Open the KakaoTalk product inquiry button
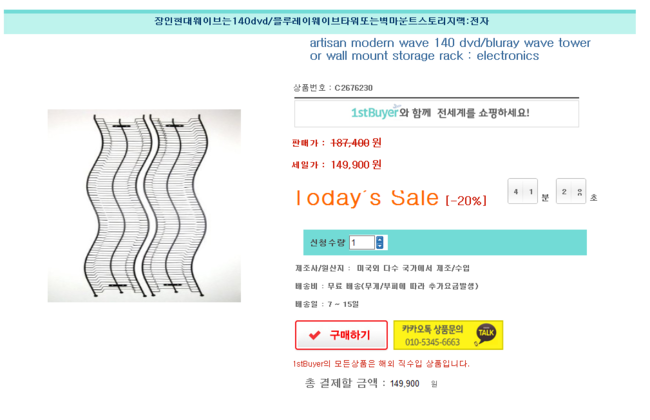The image size is (650, 420). (434, 335)
